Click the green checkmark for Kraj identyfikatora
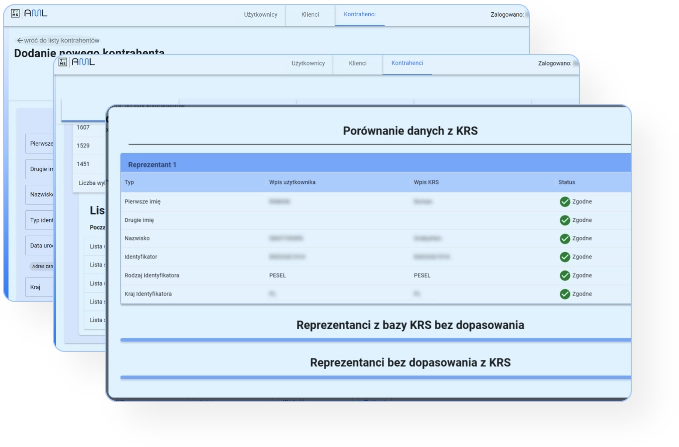The width and height of the screenshot is (679, 447). tap(565, 294)
